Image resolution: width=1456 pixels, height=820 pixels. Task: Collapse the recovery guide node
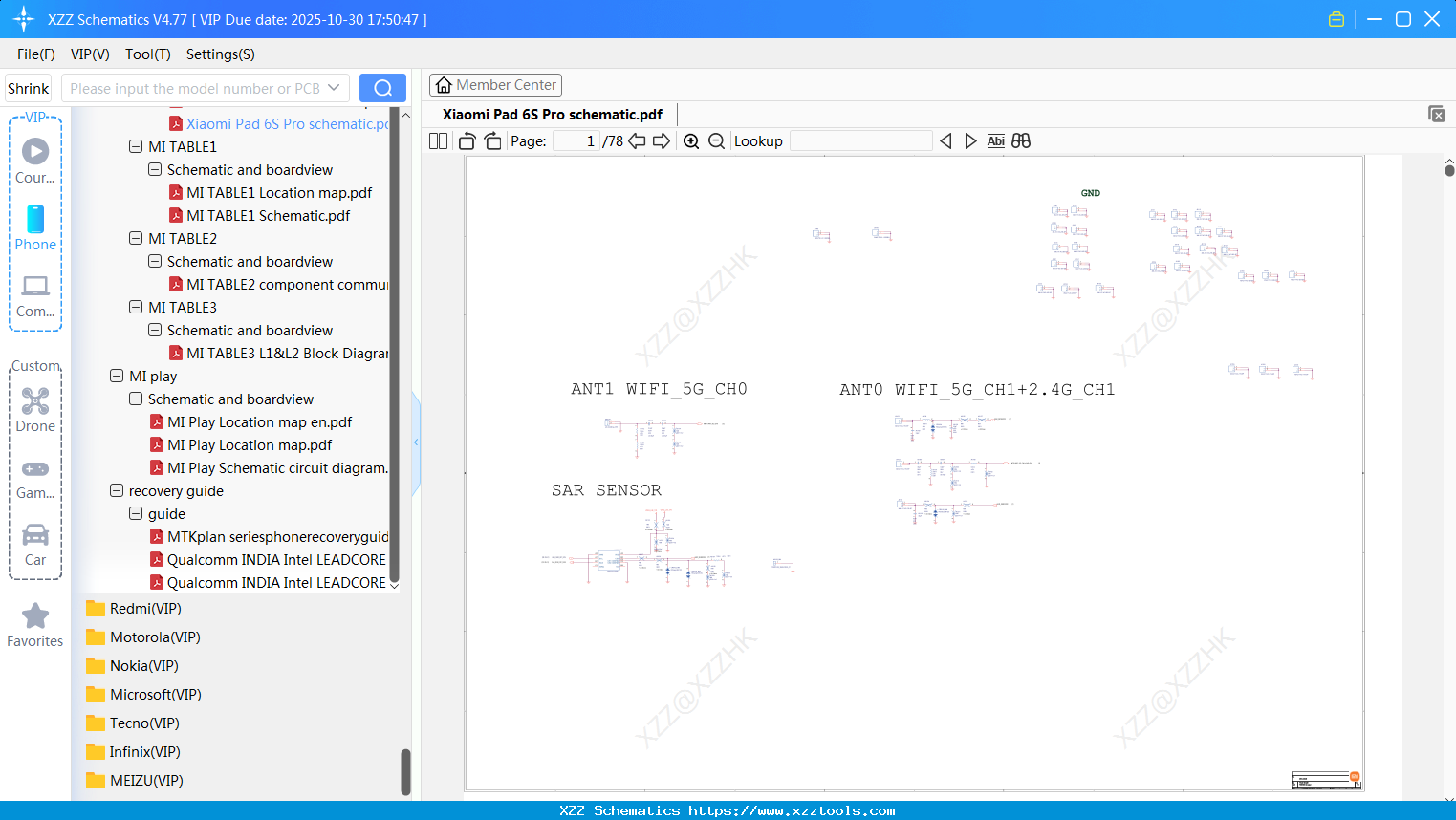tap(117, 491)
